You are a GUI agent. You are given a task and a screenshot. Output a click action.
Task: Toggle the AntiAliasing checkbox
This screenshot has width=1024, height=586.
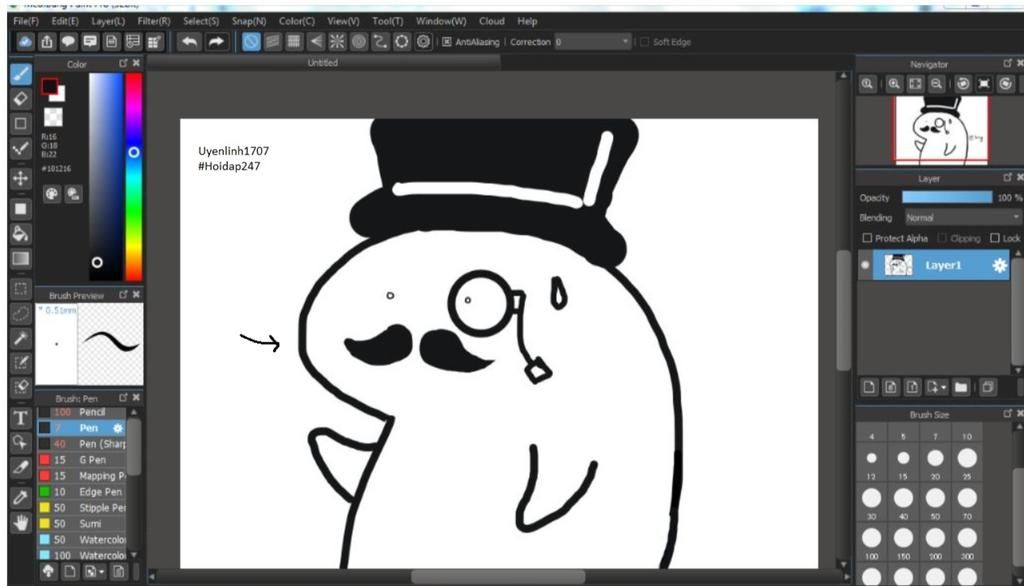click(447, 42)
